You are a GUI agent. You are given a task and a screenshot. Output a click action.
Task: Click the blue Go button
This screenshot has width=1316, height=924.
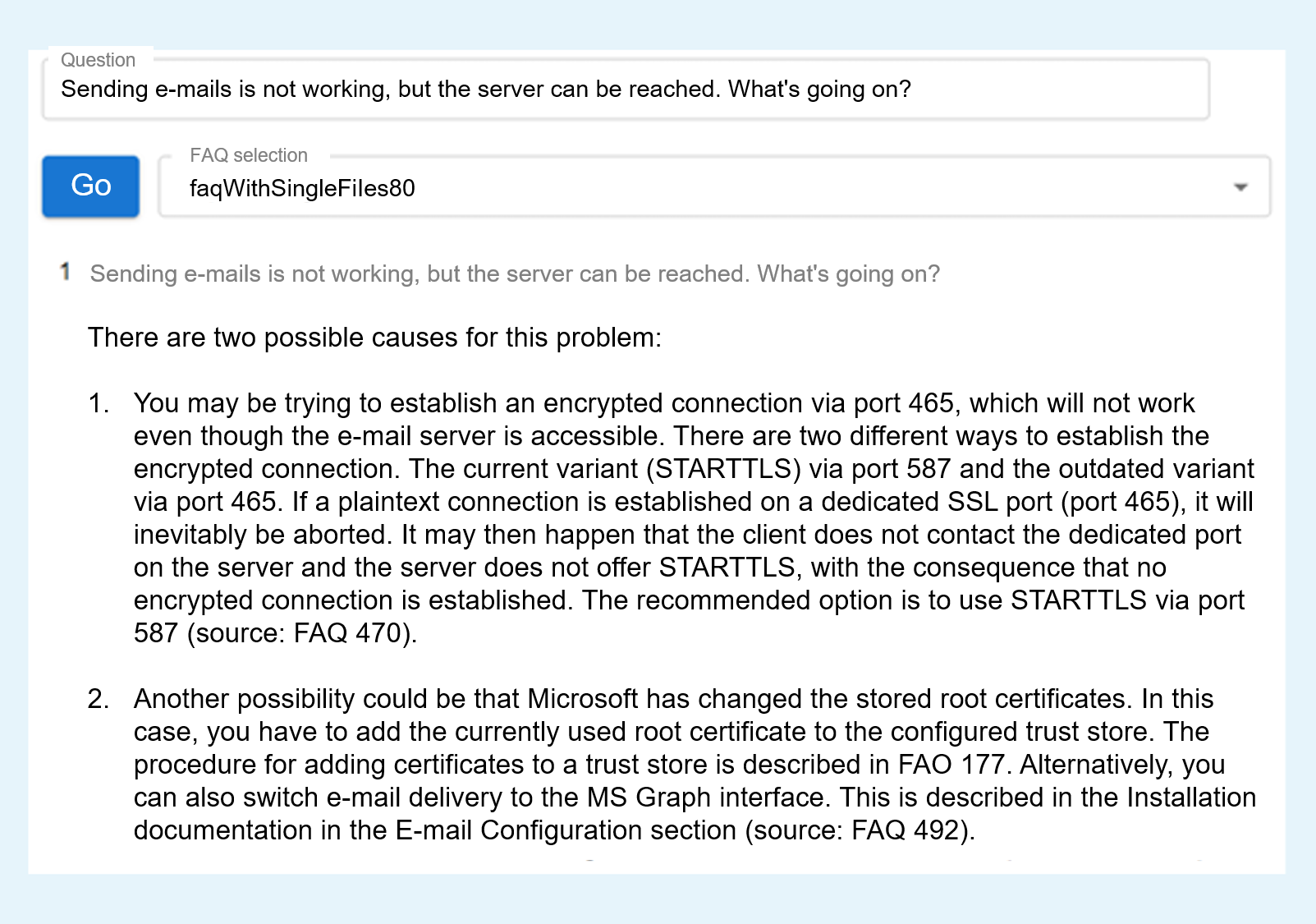point(91,186)
